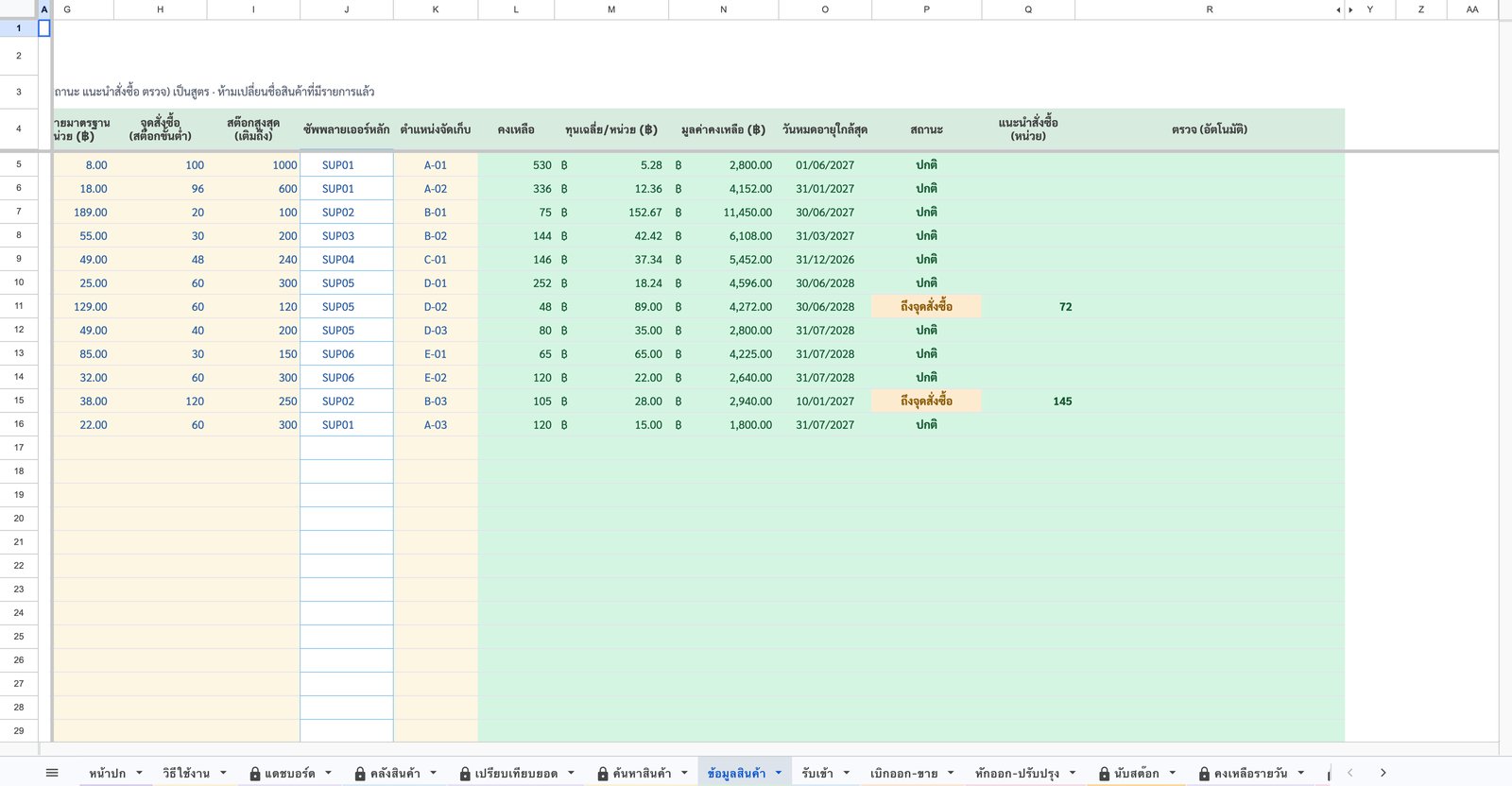1512x786 pixels.
Task: Click the ซัพพลายเออร์หลัก header cell
Action: point(347,129)
